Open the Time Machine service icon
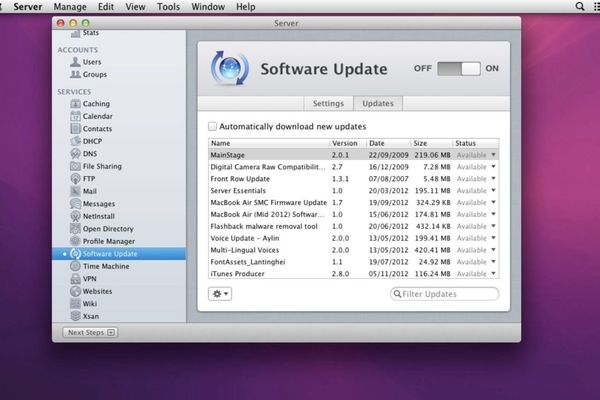The height and width of the screenshot is (400, 600). point(75,266)
